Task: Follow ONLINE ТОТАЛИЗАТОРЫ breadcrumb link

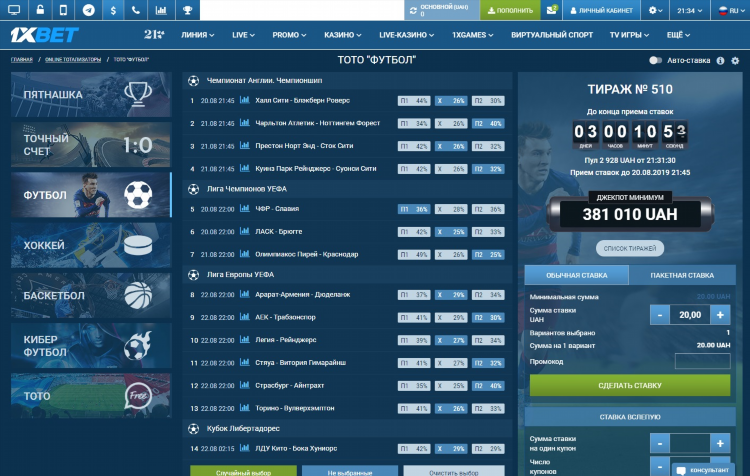Action: 73,60
